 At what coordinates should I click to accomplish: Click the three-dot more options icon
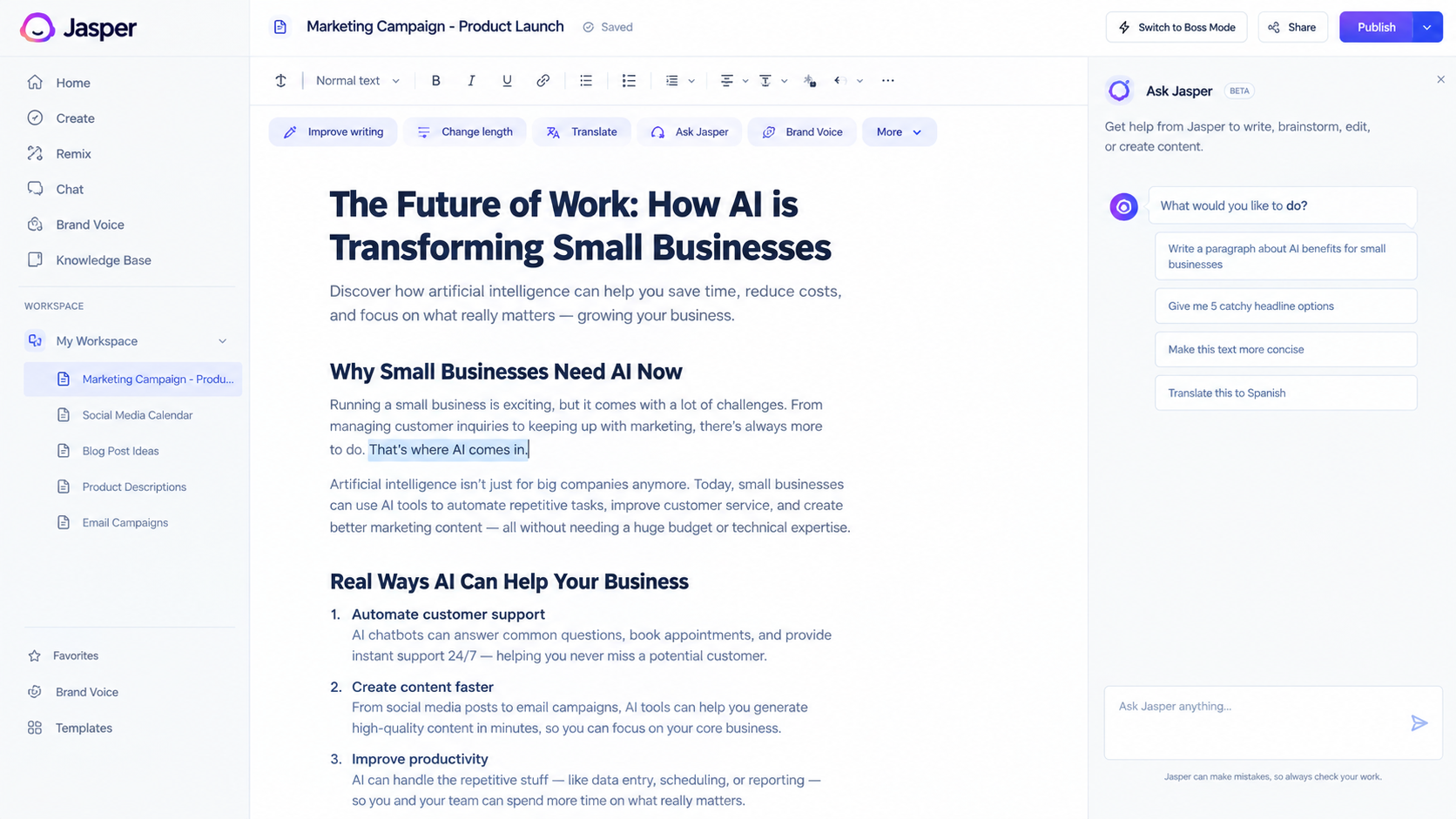(x=887, y=81)
